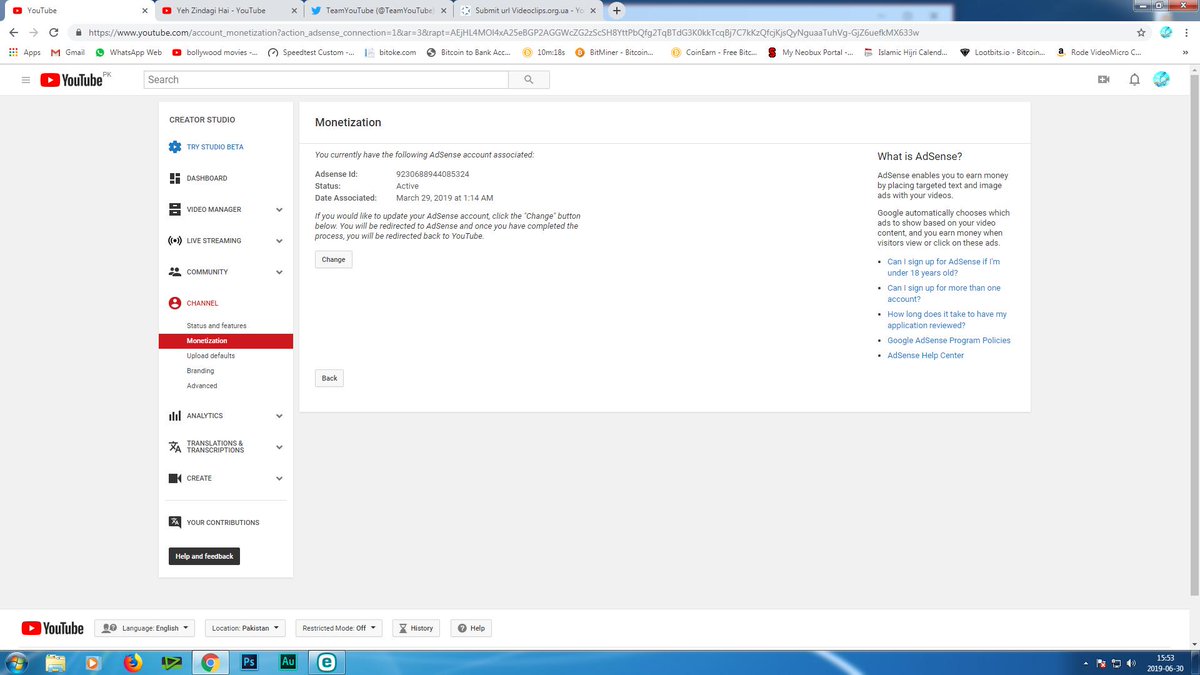This screenshot has height=675, width=1200.
Task: Click the Back button
Action: (x=330, y=378)
